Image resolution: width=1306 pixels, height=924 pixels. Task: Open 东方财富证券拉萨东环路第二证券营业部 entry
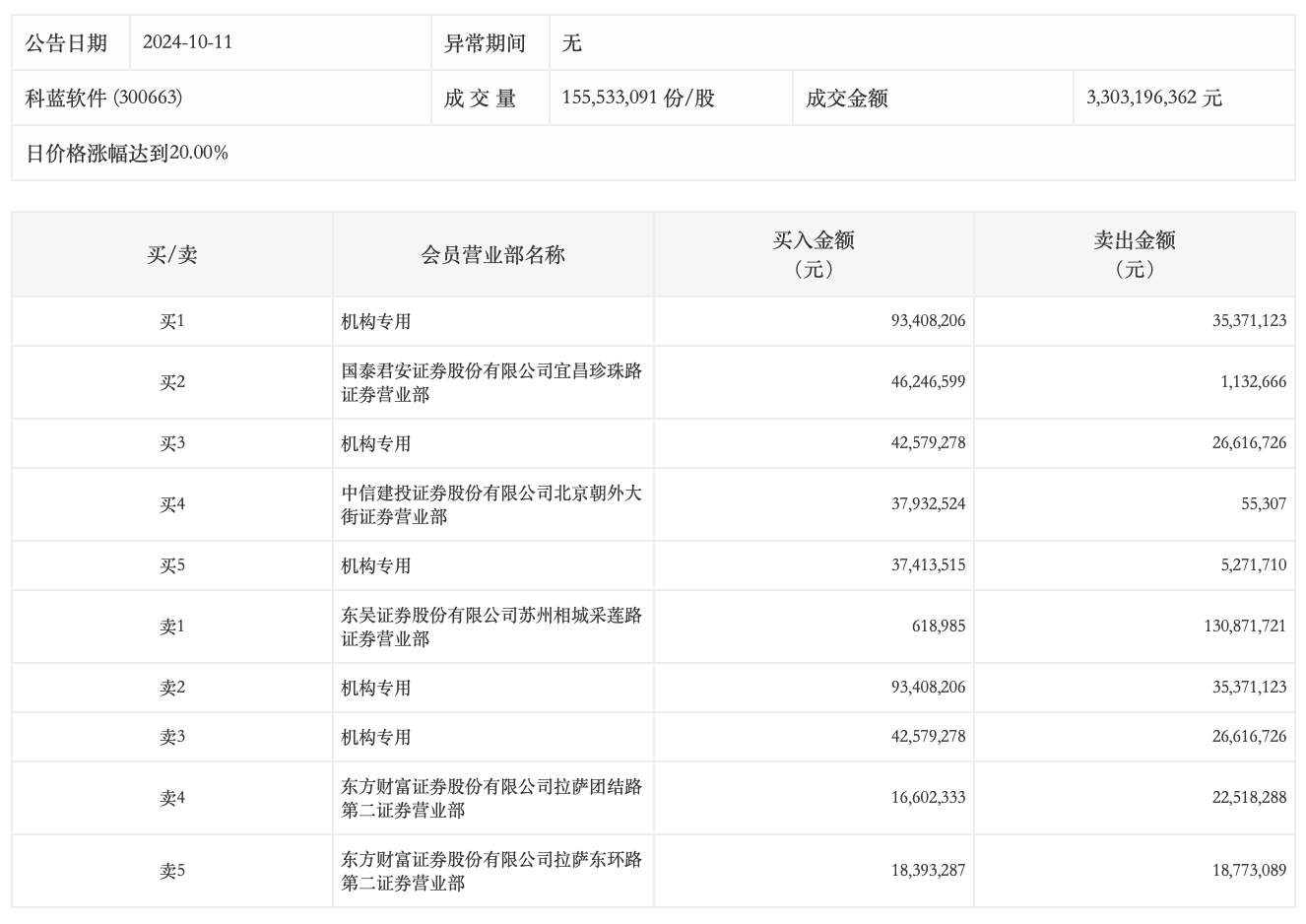click(x=491, y=871)
